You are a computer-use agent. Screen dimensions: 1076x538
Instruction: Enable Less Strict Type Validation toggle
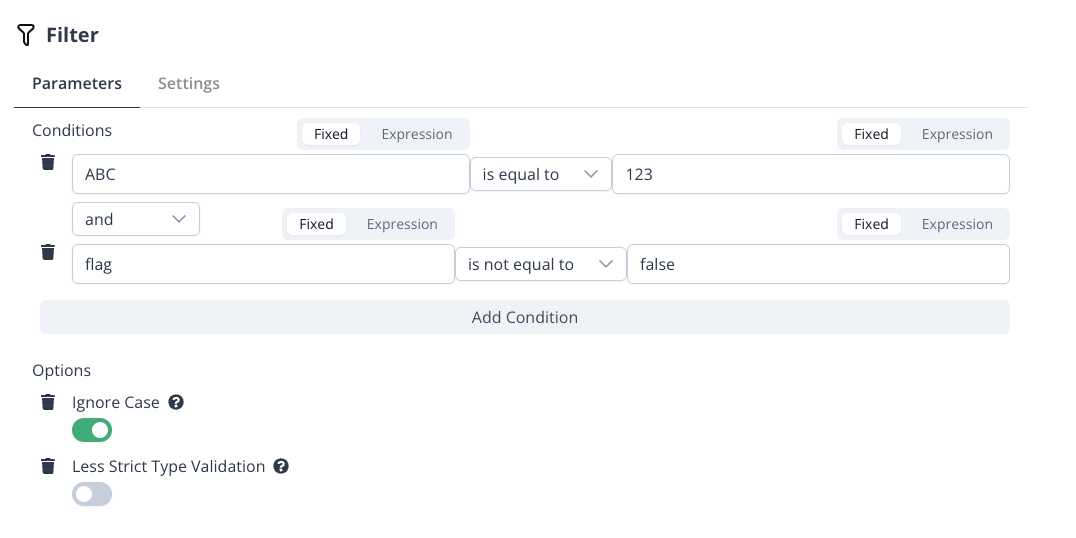pos(92,494)
